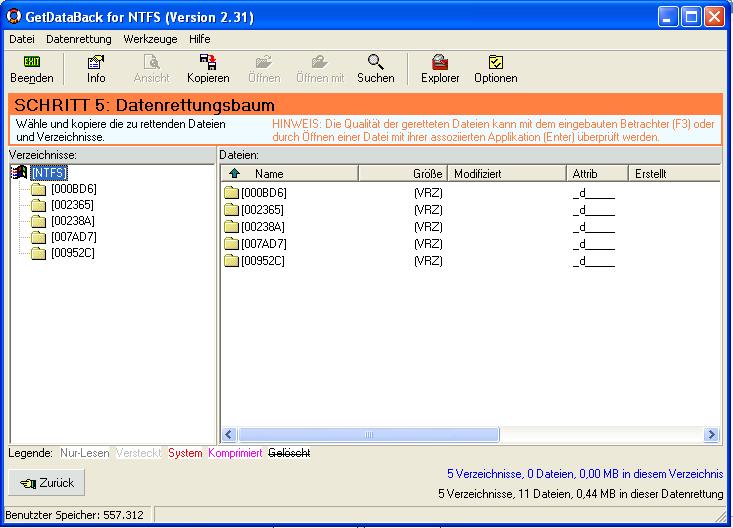This screenshot has width=733, height=528.
Task: Click the GetDataBack lifebuoy title bar icon
Action: click(14, 16)
